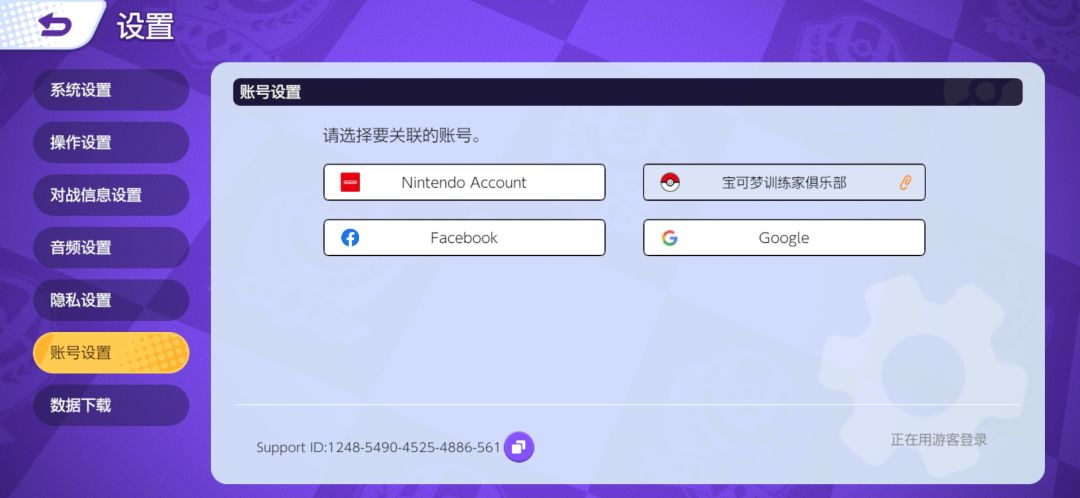Click the orange link chain icon
Screen dimensions: 1080x498
905,183
